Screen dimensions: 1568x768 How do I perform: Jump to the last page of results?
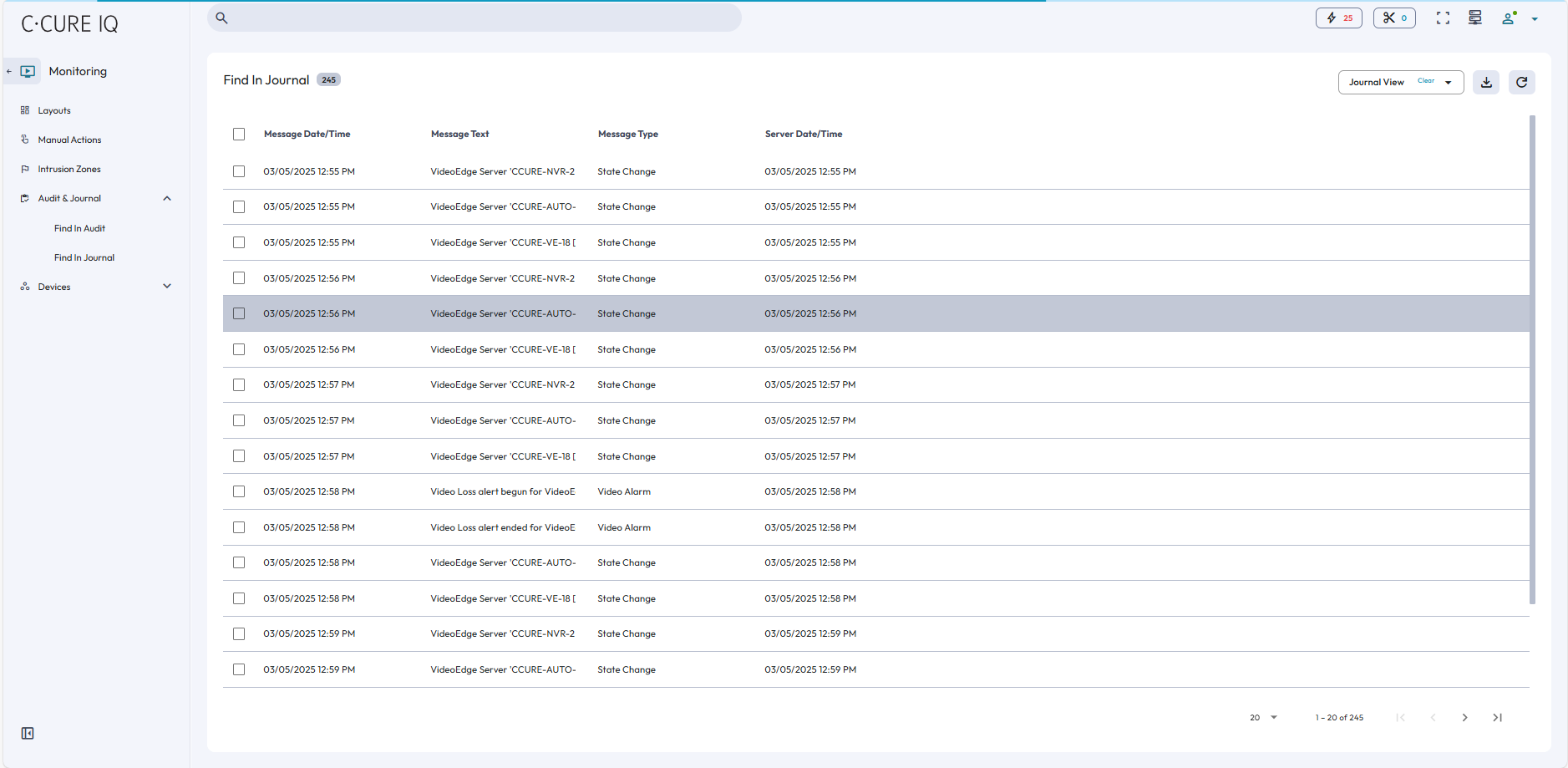tap(1497, 717)
